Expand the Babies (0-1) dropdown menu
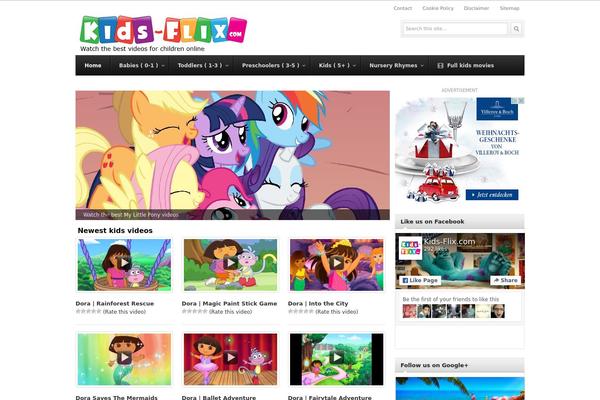 pyautogui.click(x=142, y=65)
